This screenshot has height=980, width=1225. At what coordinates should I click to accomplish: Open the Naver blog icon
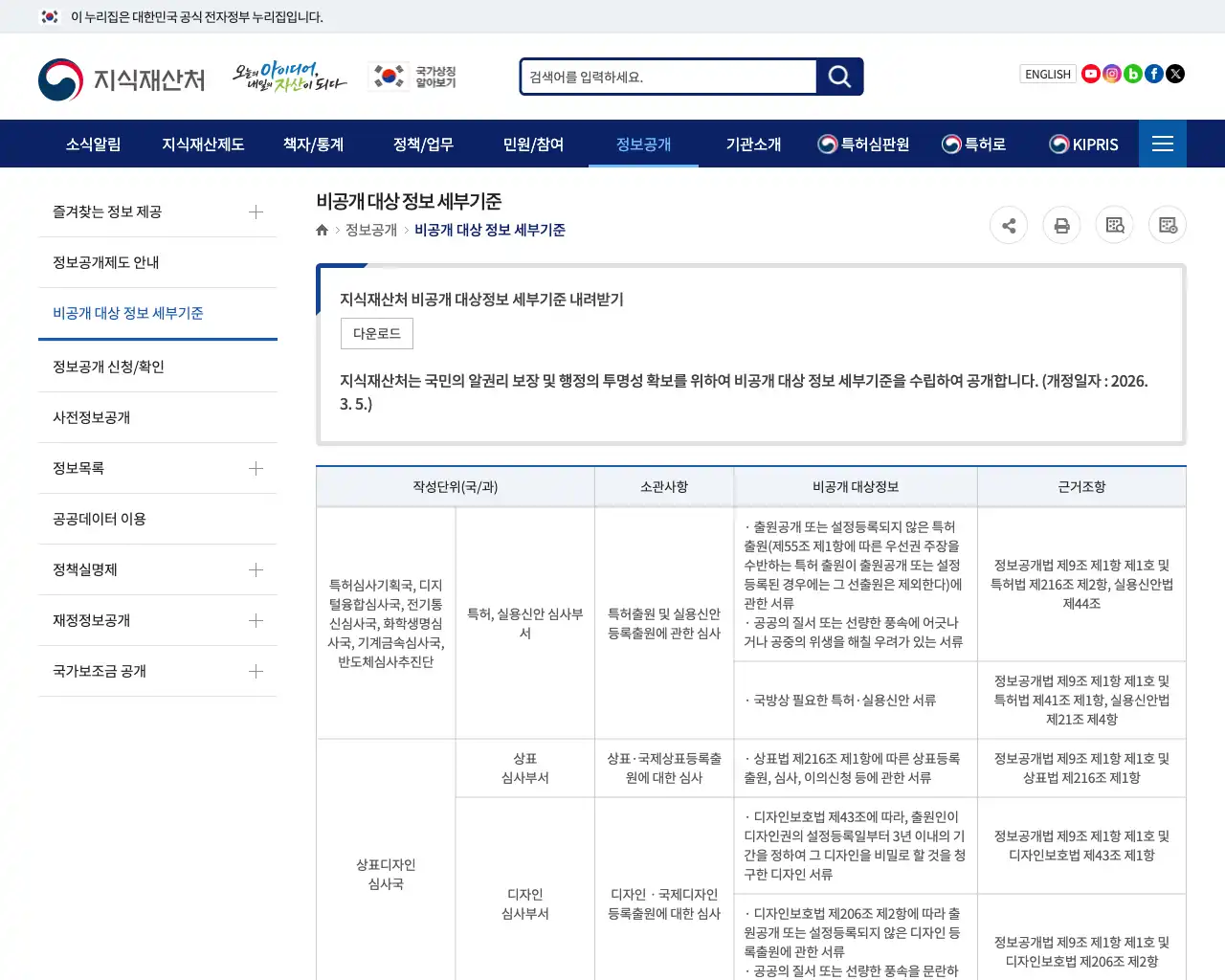pyautogui.click(x=1132, y=74)
